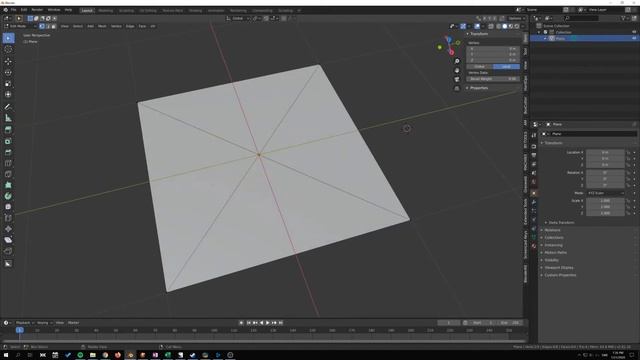The image size is (640, 360).
Task: Click the Scale X value field
Action: click(x=605, y=201)
